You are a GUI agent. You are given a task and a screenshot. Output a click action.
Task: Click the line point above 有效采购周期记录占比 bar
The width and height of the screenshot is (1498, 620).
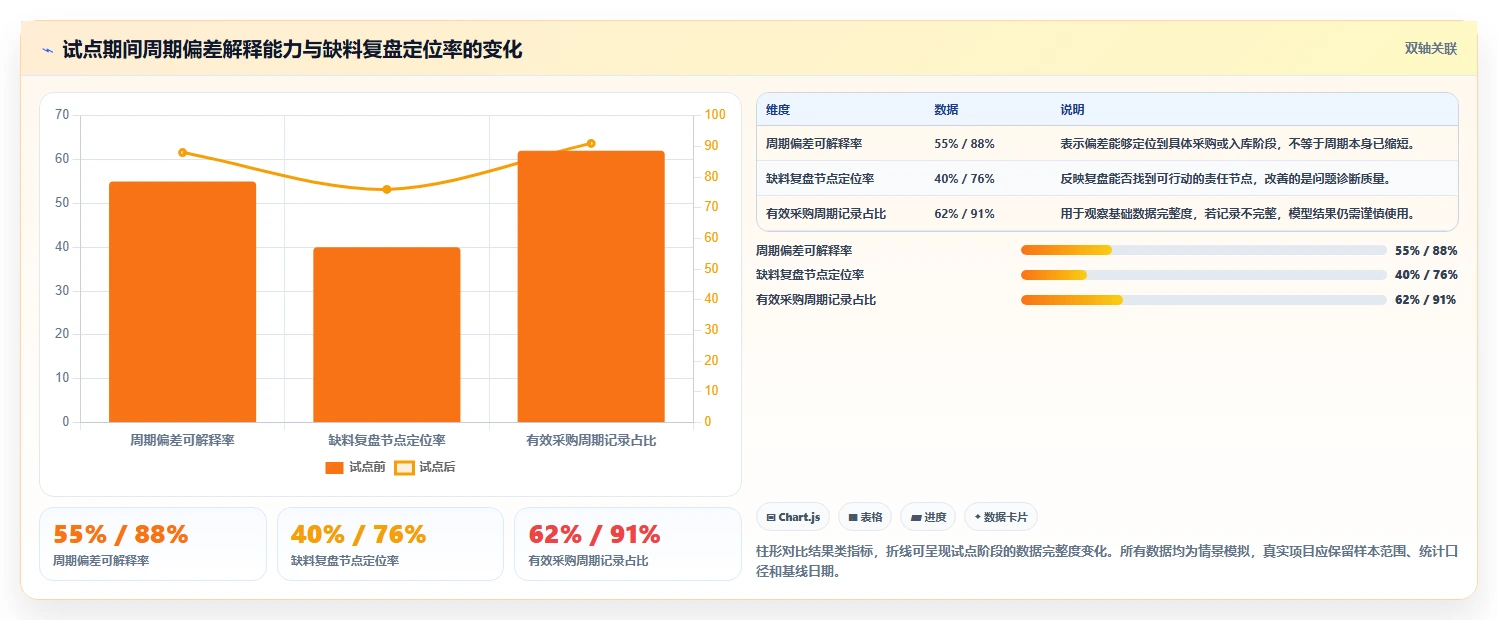(591, 143)
